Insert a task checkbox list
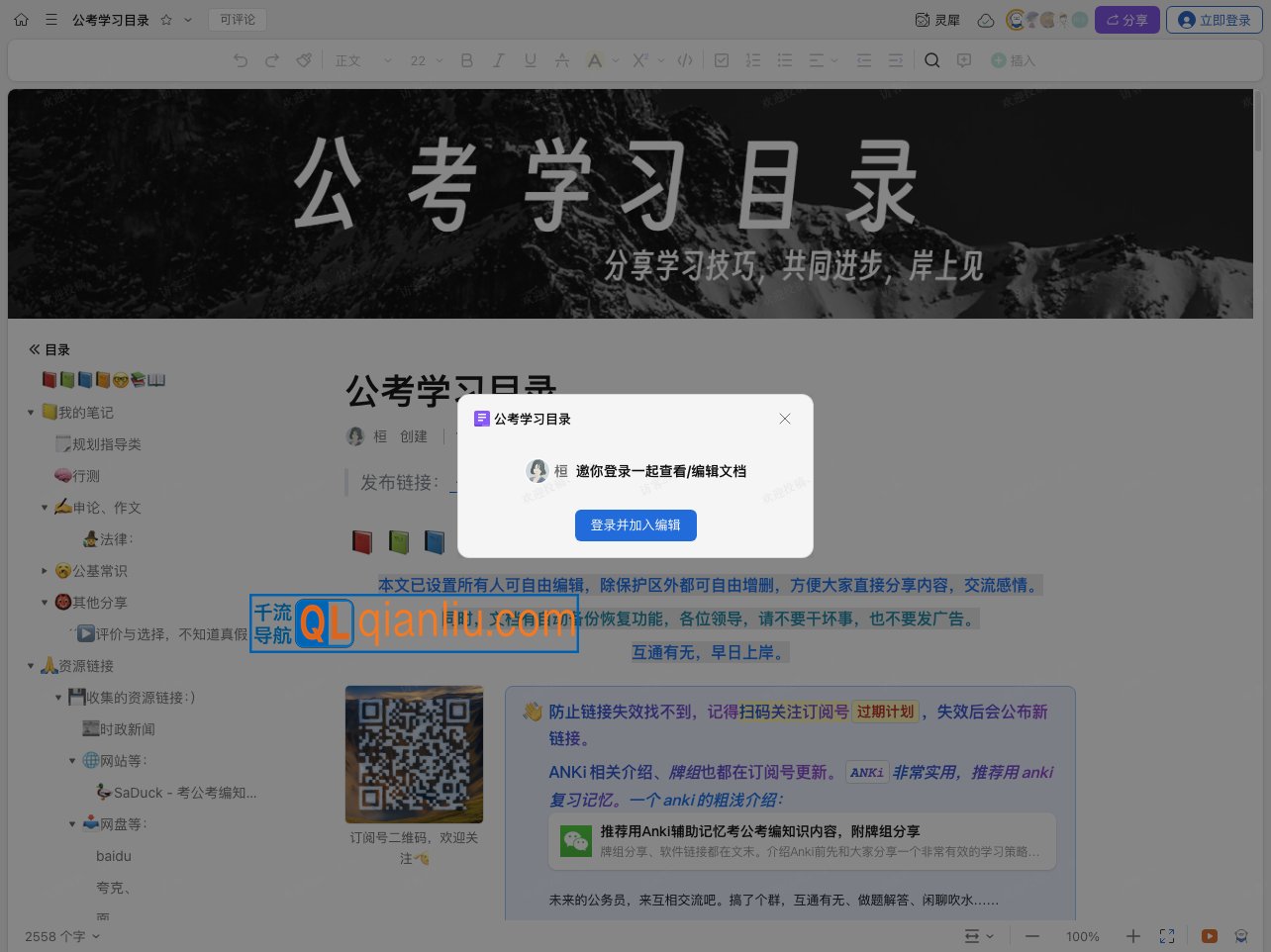This screenshot has width=1271, height=952. (x=722, y=60)
